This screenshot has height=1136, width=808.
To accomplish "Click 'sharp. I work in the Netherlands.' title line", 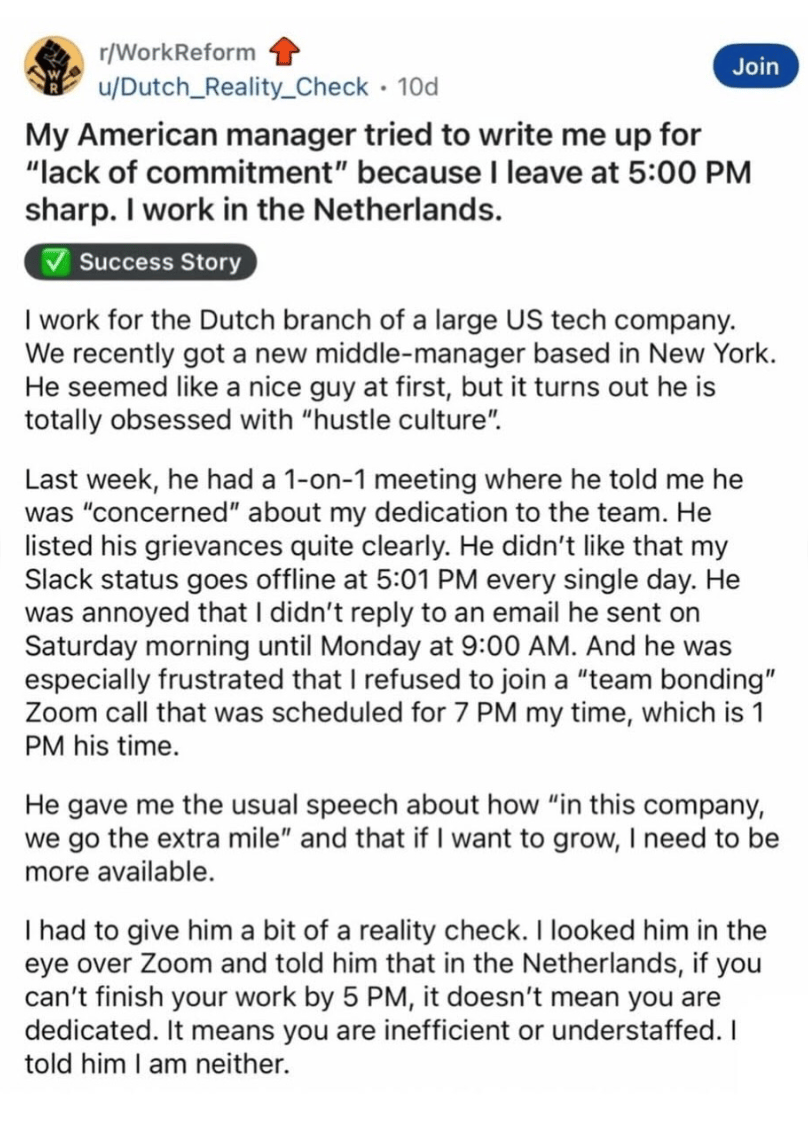I will pos(264,210).
